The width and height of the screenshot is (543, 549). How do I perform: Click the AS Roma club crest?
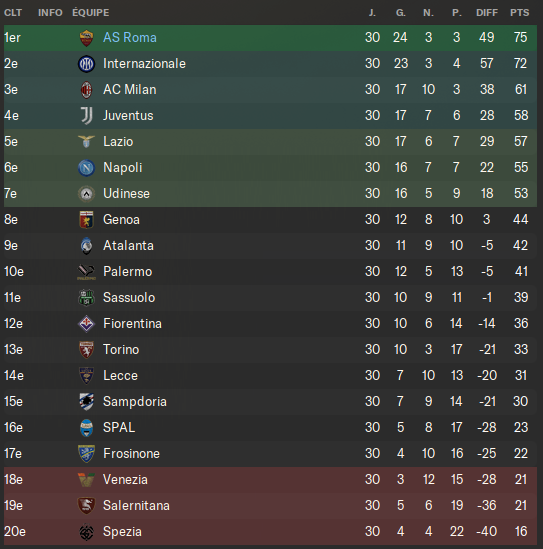(86, 38)
